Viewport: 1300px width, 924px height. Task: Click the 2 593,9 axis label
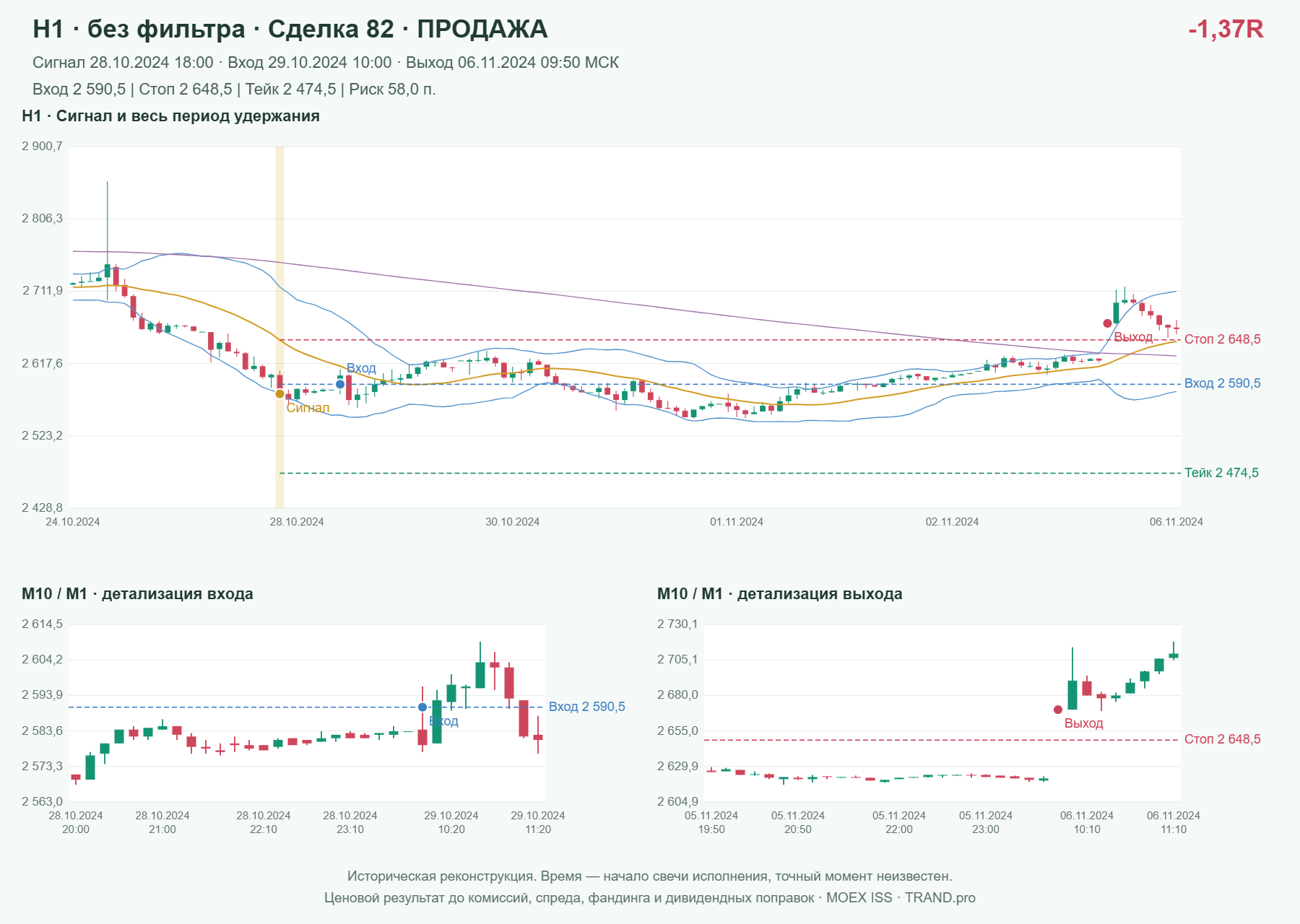click(42, 695)
